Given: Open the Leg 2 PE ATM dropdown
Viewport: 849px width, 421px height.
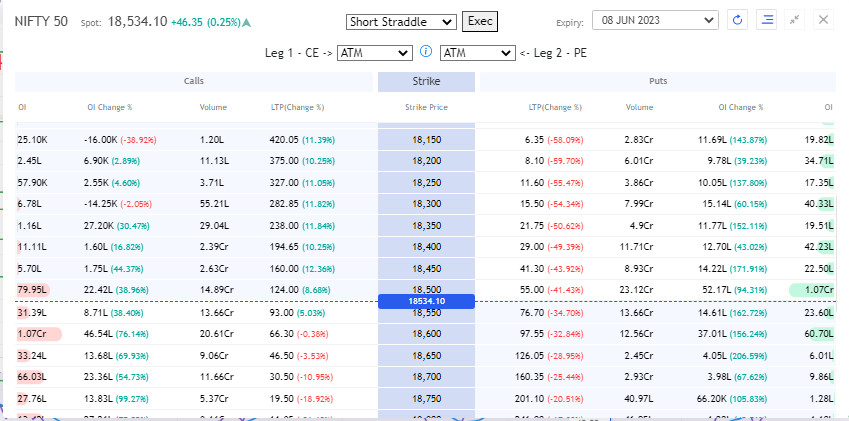Looking at the screenshot, I should click(x=478, y=53).
